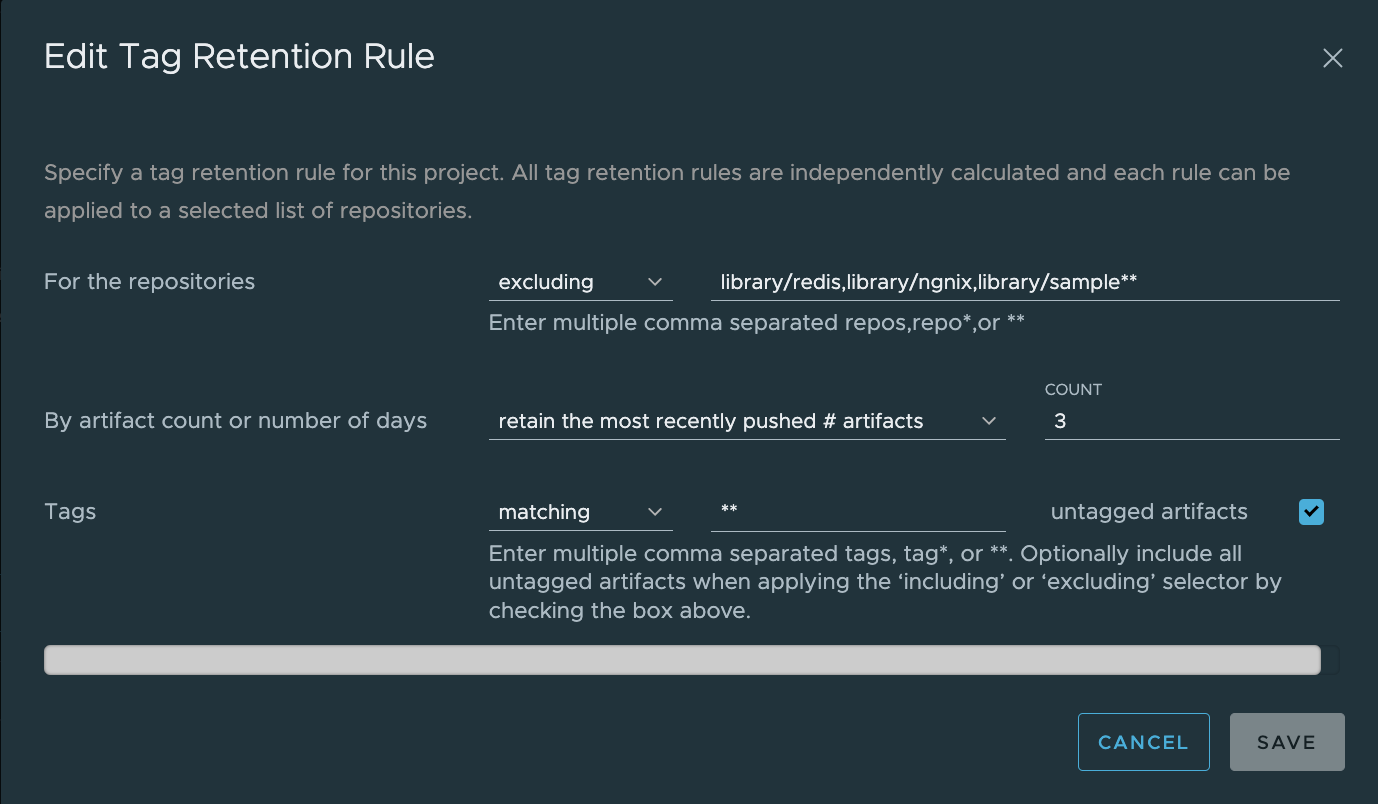Click the tags pattern field containing **
Screen dimensions: 1378x804
click(857, 512)
